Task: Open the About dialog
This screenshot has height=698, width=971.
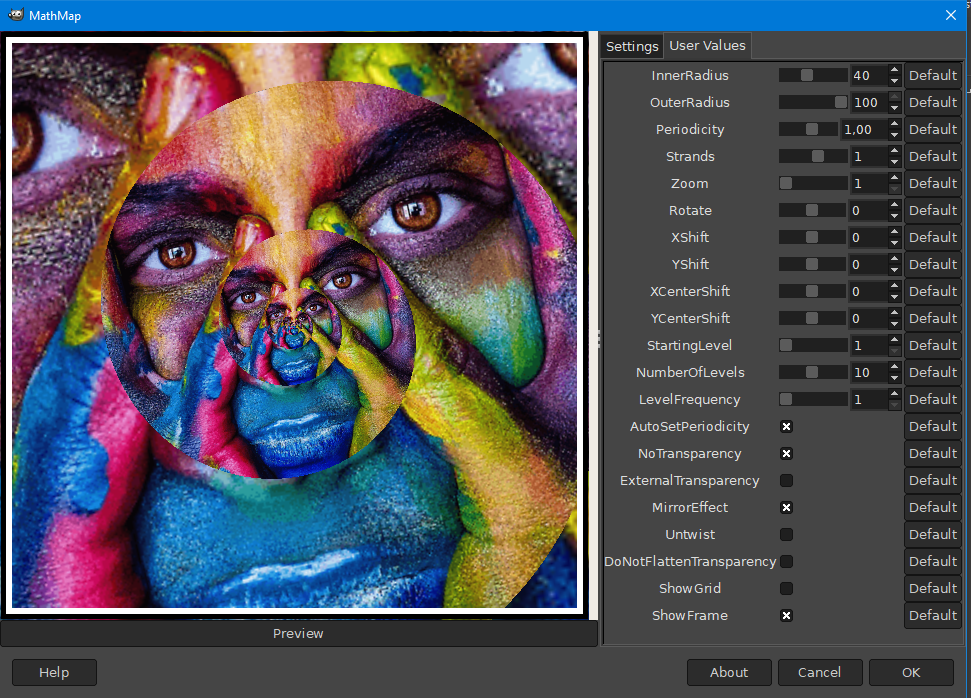Action: pyautogui.click(x=729, y=673)
